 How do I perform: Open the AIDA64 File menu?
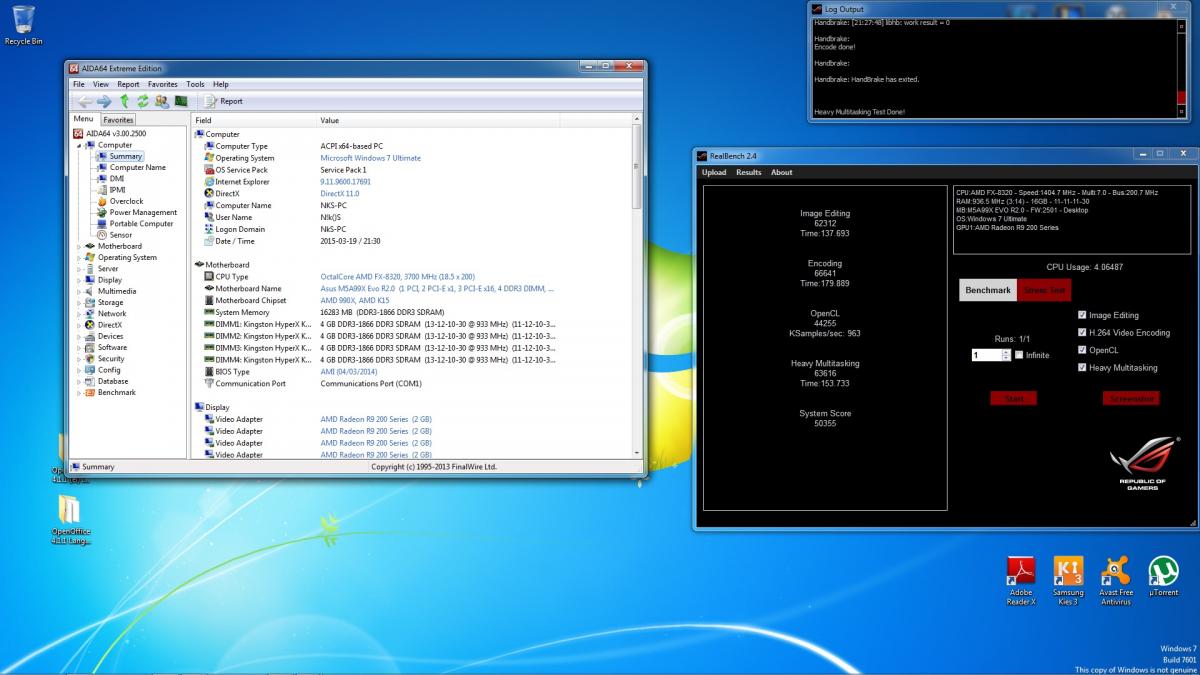click(x=79, y=84)
